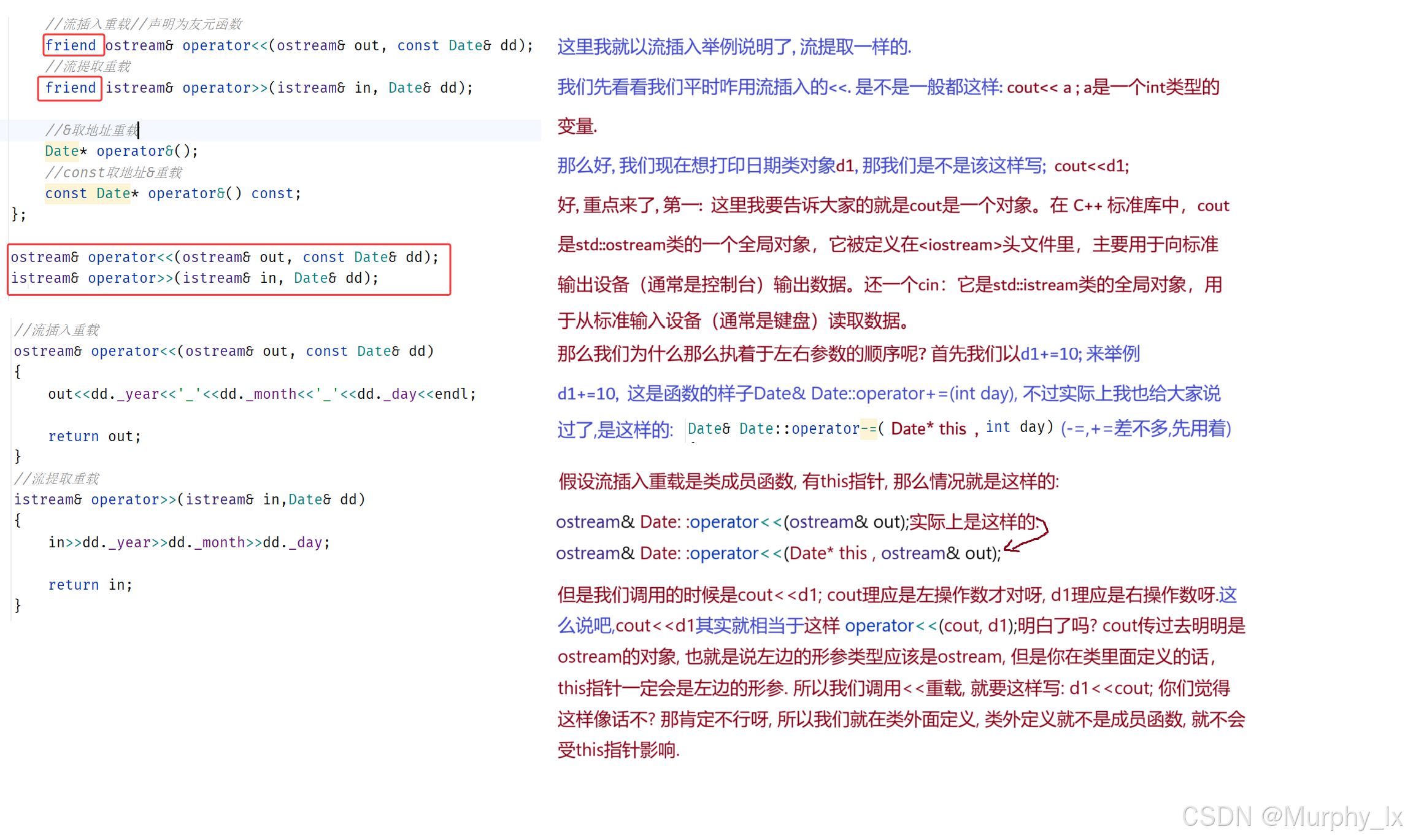Click the return out; statement
The width and height of the screenshot is (1405, 840).
(x=94, y=436)
